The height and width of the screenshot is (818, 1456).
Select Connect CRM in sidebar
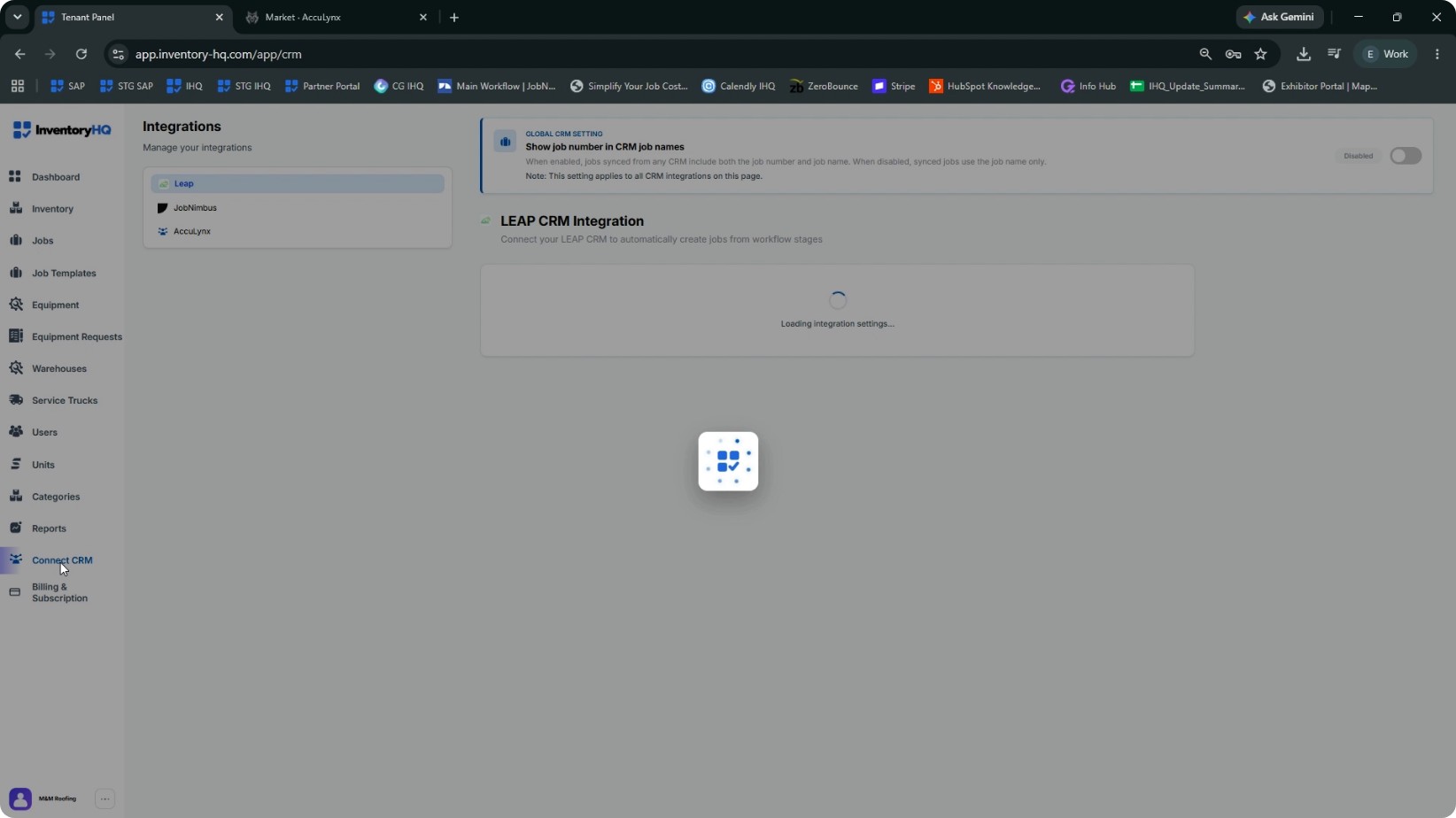[62, 560]
